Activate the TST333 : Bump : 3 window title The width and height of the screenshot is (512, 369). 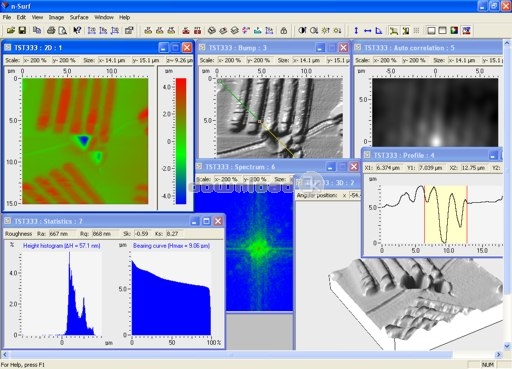click(237, 48)
